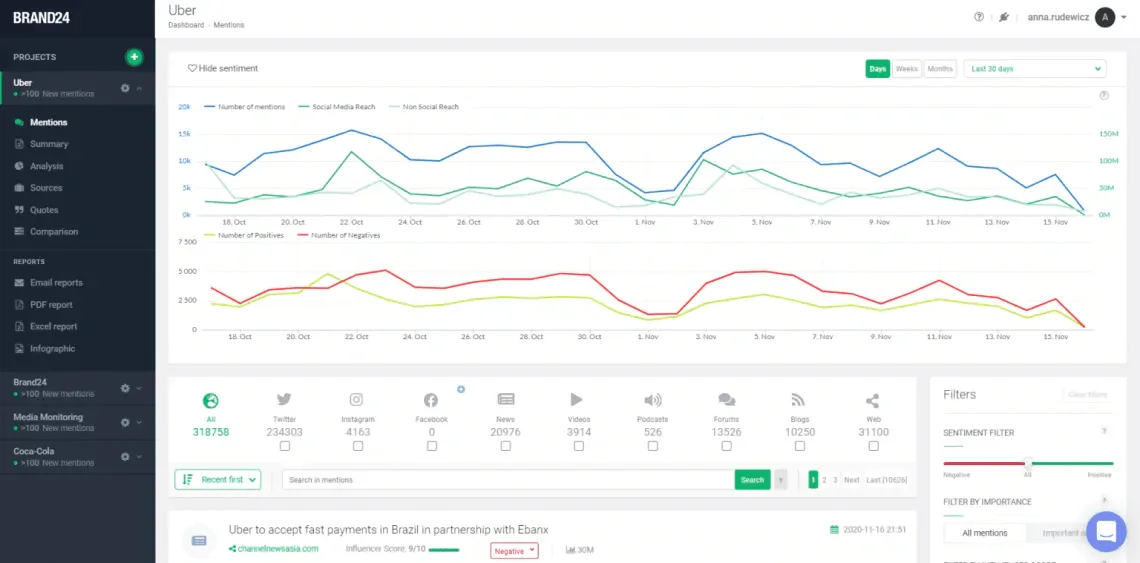Image resolution: width=1140 pixels, height=563 pixels.
Task: Open the Summary menu item in sidebar
Action: [x=49, y=144]
